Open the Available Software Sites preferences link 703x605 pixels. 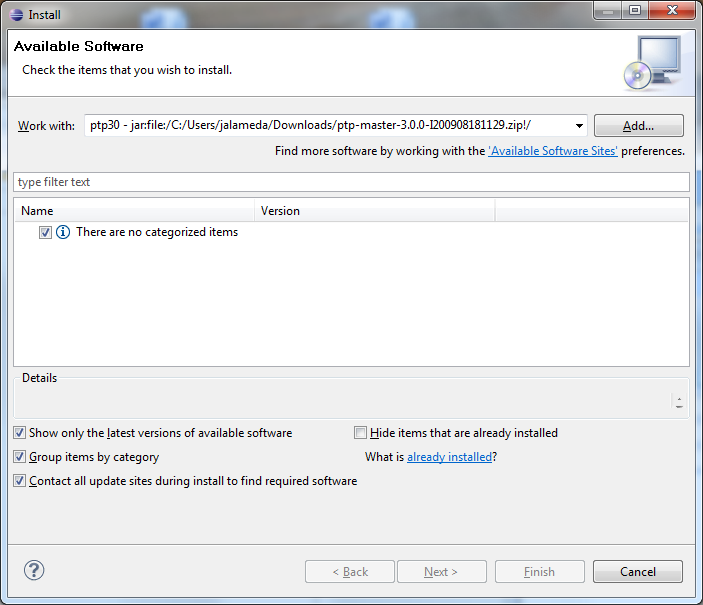click(x=552, y=151)
